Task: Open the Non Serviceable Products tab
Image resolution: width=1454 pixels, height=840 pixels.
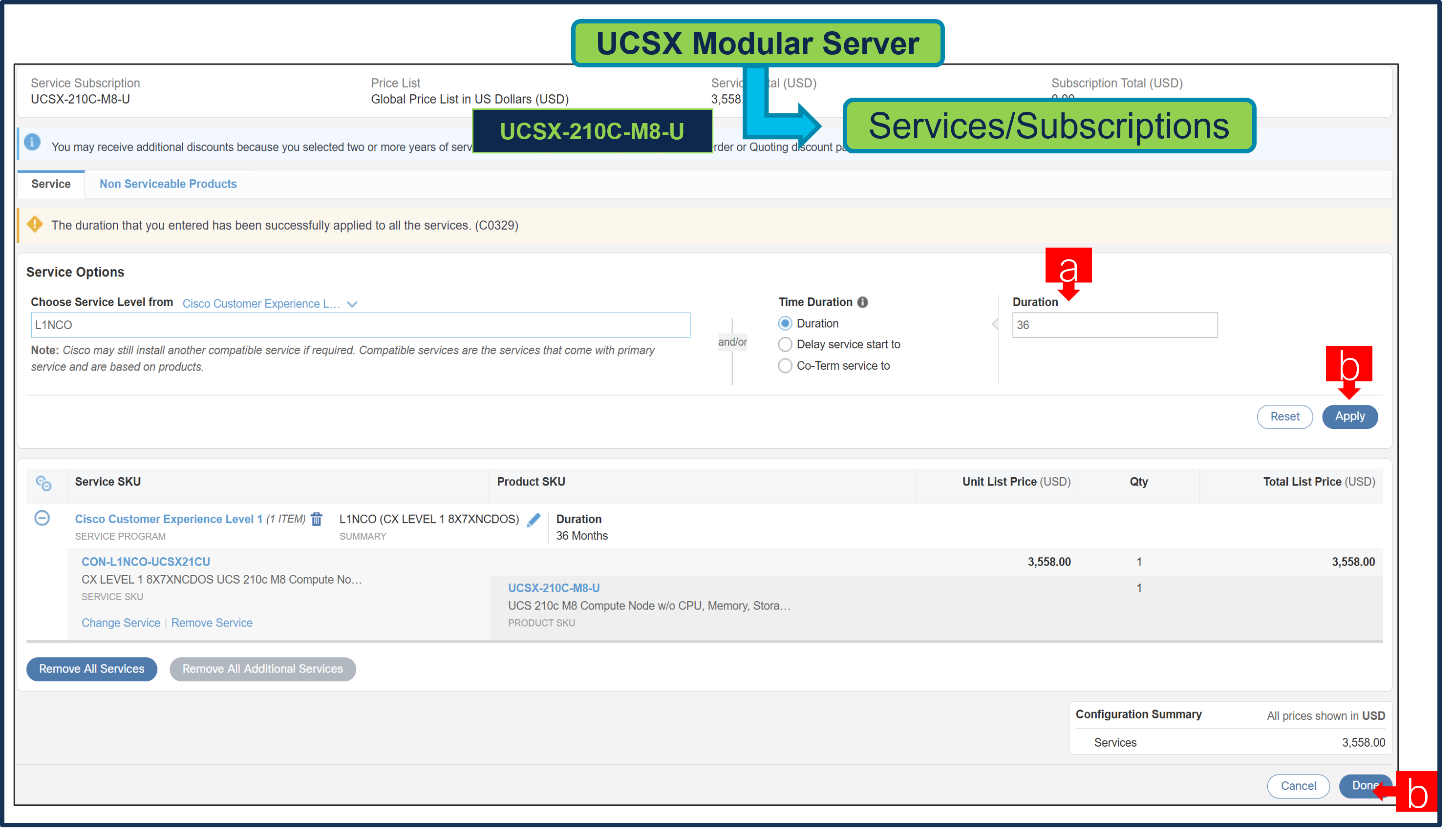Action: click(170, 186)
